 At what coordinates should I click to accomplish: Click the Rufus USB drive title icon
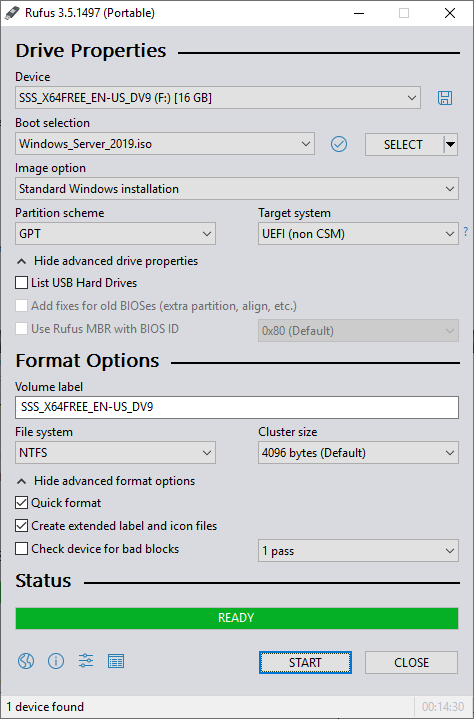coord(12,13)
